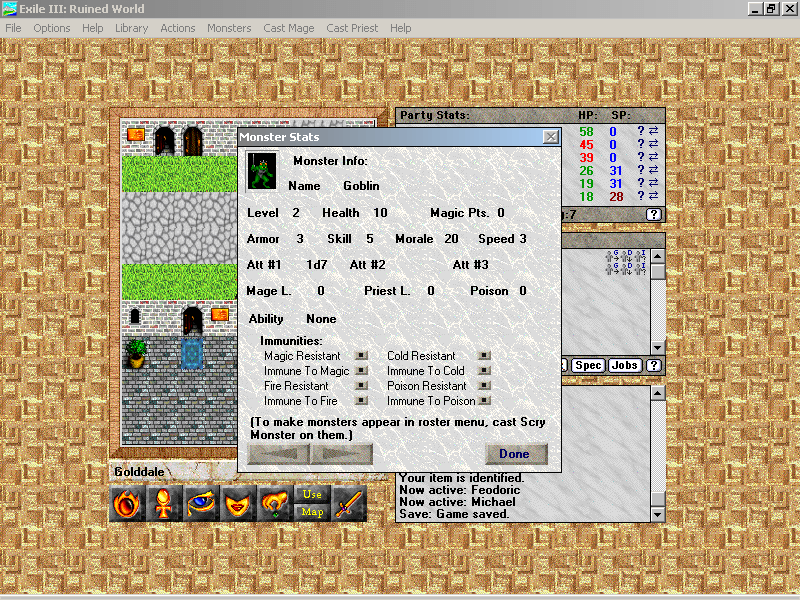Click the 'Now active: Feodoric' log line
The height and width of the screenshot is (600, 800).
460,490
